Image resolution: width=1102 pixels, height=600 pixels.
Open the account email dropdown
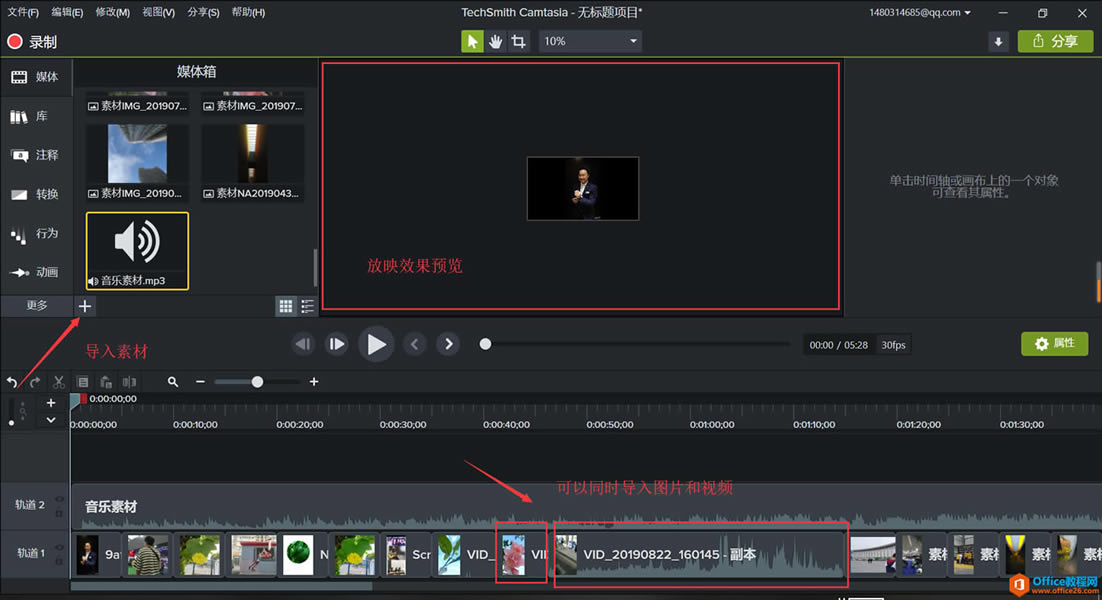[x=920, y=12]
